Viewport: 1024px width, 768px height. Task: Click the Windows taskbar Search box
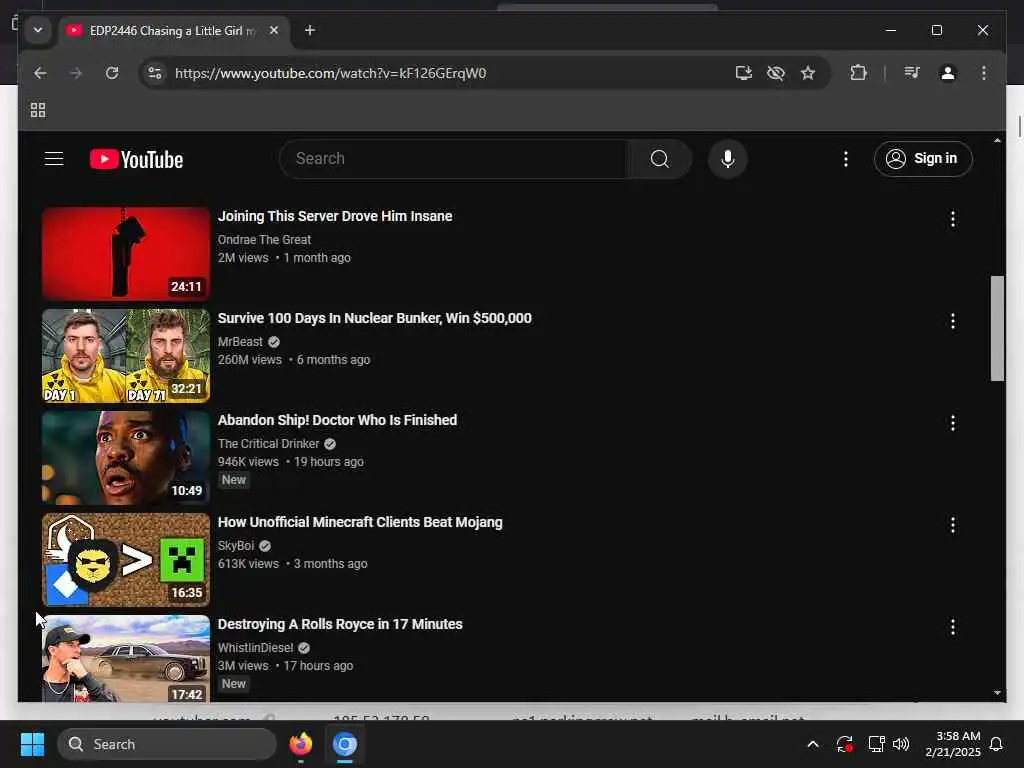coord(167,744)
